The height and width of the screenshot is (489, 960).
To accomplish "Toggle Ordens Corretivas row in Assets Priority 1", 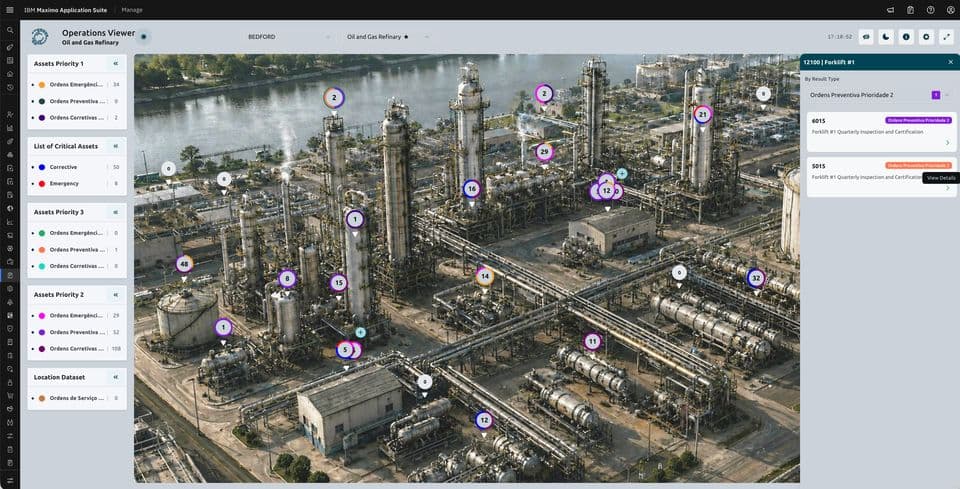I will point(77,118).
